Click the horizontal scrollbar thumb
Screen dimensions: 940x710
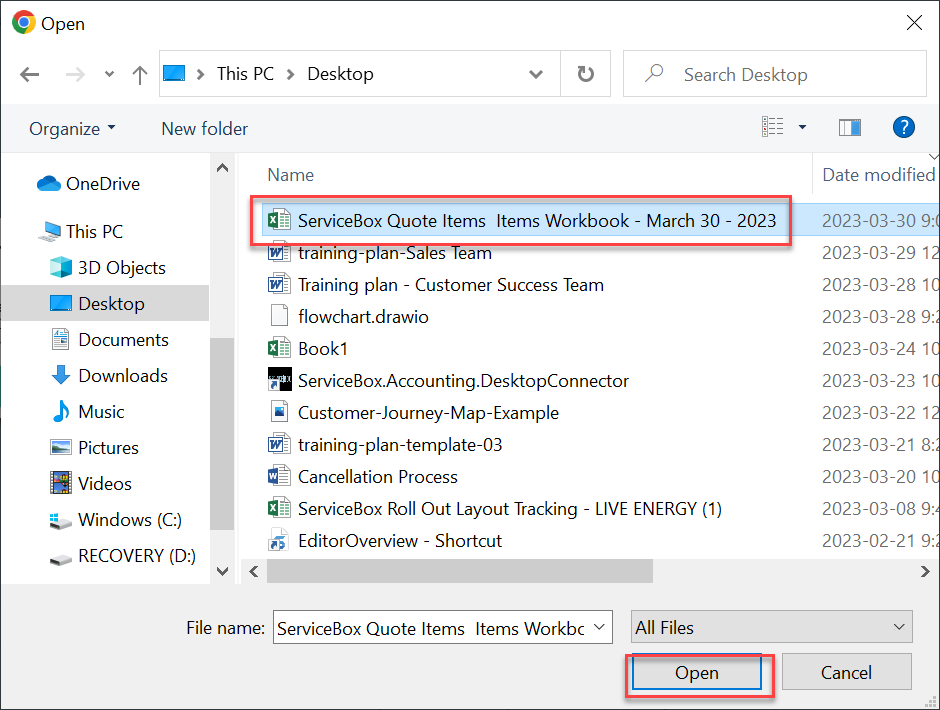tap(460, 571)
